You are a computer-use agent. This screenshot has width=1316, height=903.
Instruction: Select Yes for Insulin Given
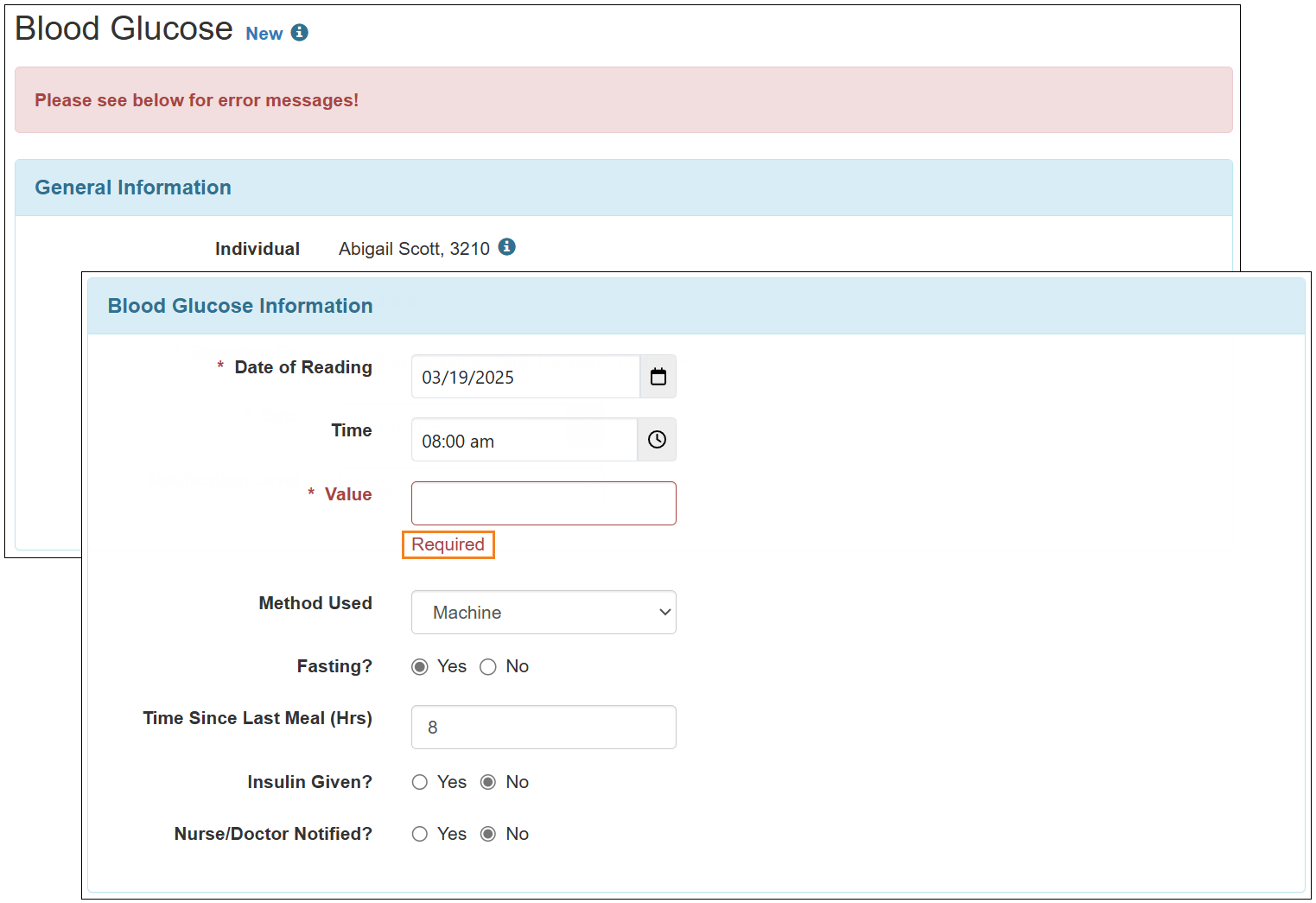(420, 782)
